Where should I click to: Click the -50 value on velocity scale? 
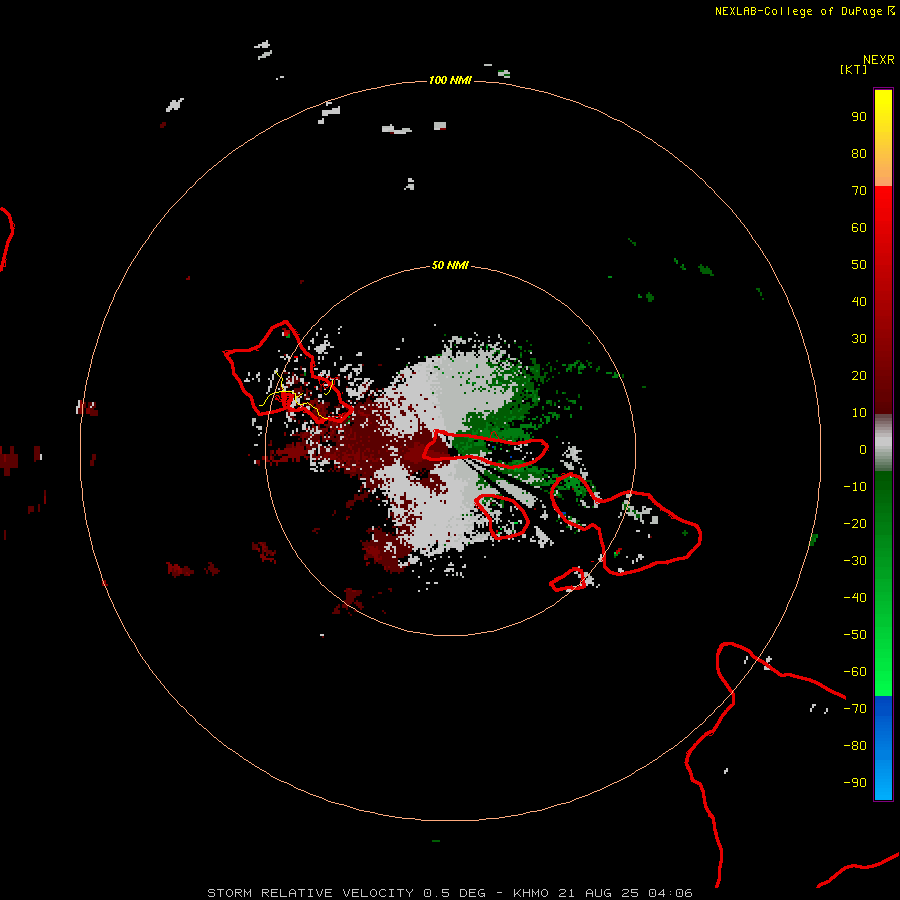click(x=855, y=635)
